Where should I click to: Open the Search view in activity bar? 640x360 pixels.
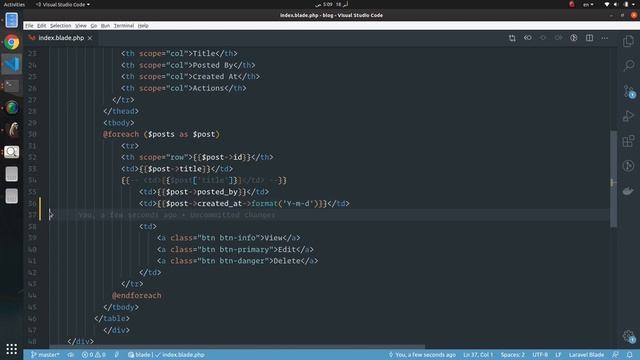click(629, 65)
